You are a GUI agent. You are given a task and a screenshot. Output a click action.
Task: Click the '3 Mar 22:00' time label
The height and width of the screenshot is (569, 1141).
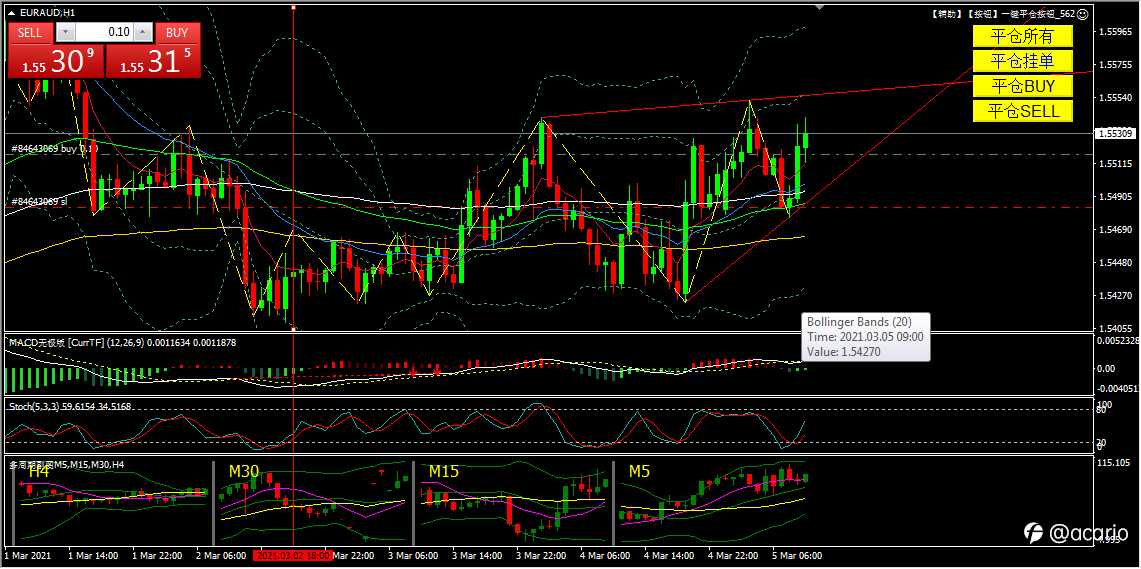click(541, 555)
